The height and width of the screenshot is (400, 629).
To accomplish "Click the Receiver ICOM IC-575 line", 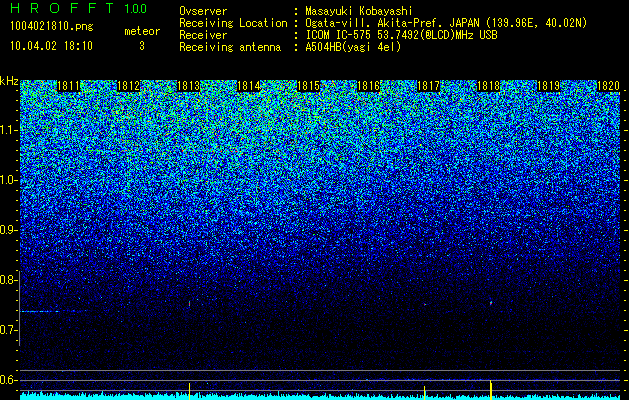I will [x=338, y=35].
